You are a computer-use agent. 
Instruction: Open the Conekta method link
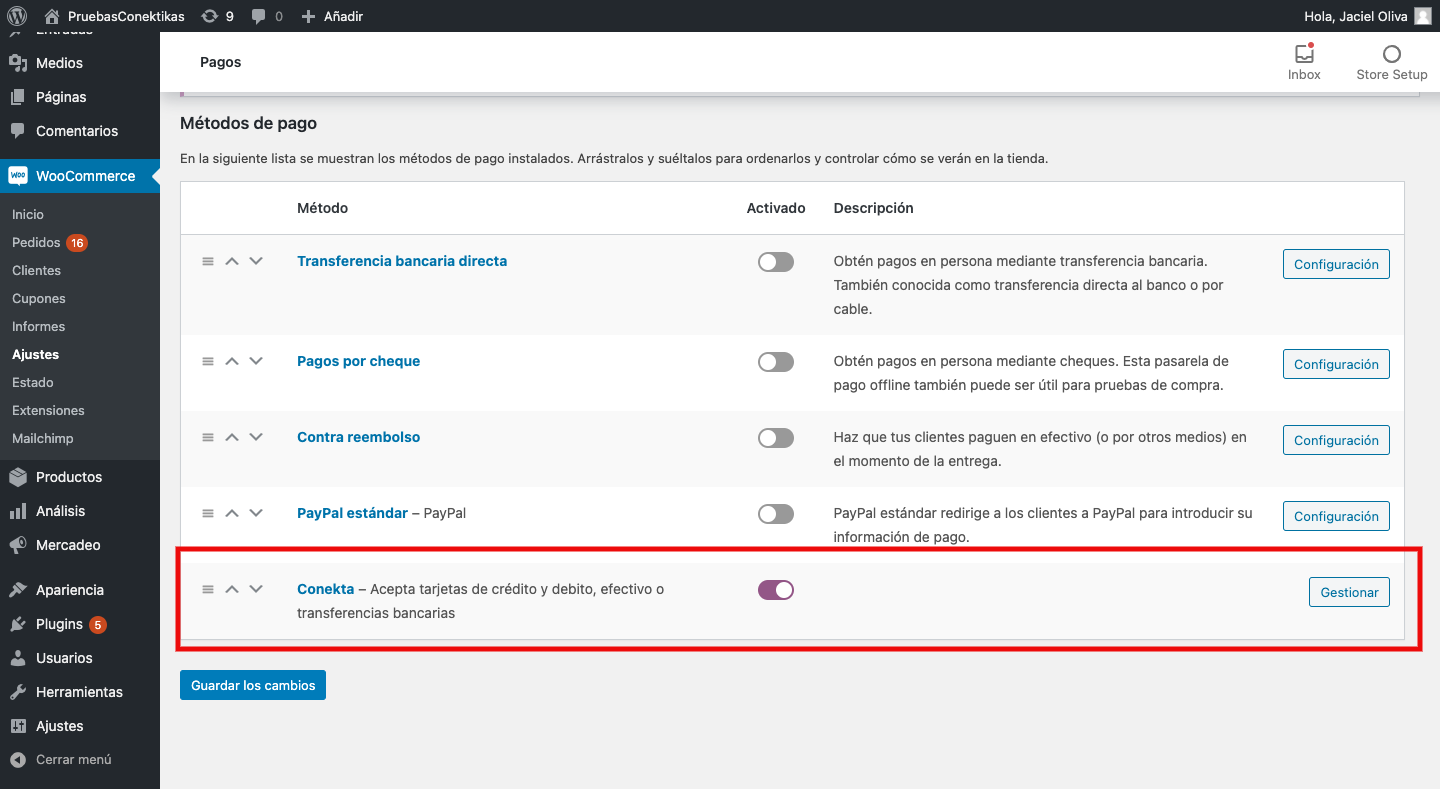[x=325, y=589]
